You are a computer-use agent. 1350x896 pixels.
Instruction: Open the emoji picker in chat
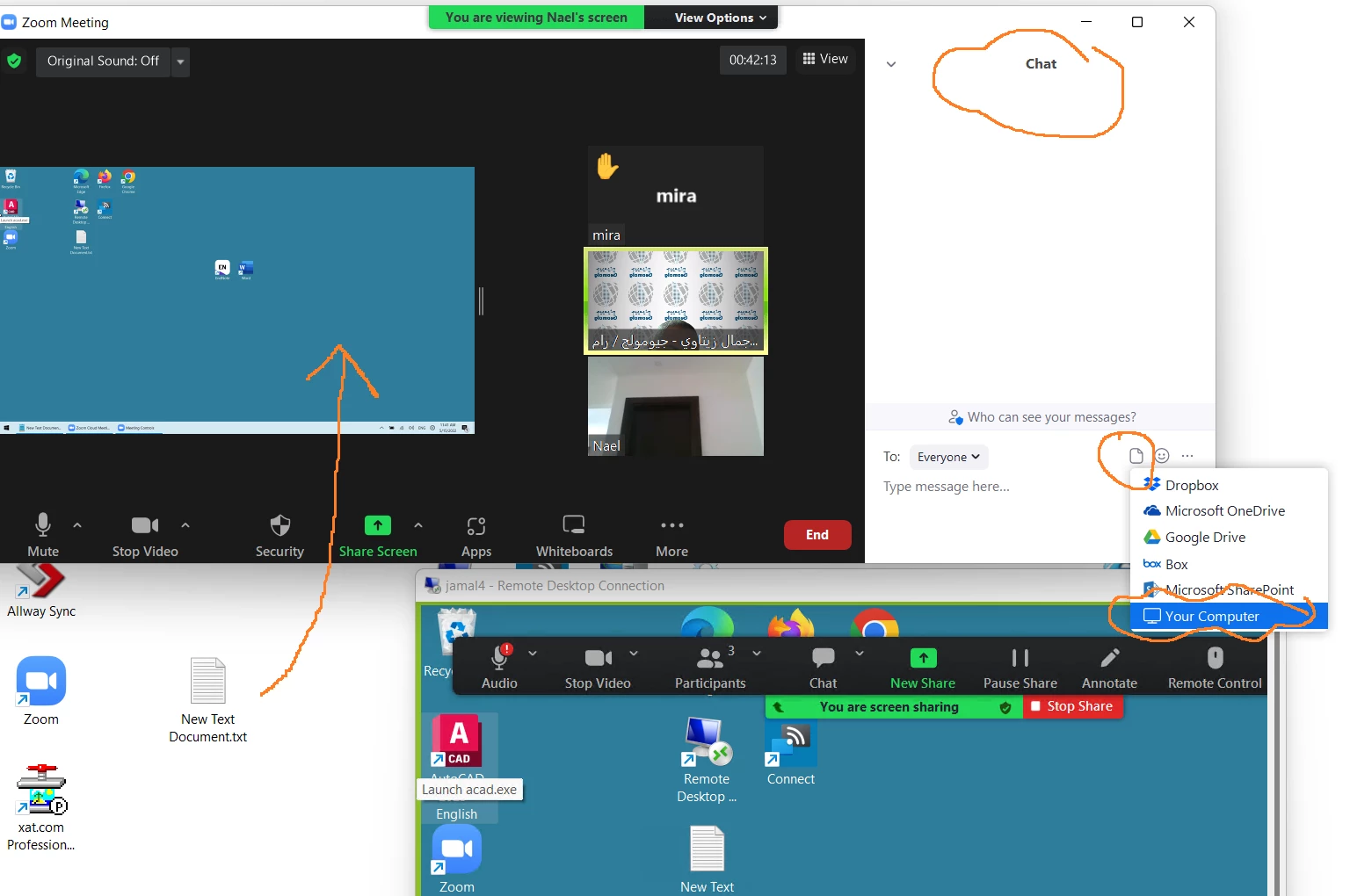point(1162,456)
